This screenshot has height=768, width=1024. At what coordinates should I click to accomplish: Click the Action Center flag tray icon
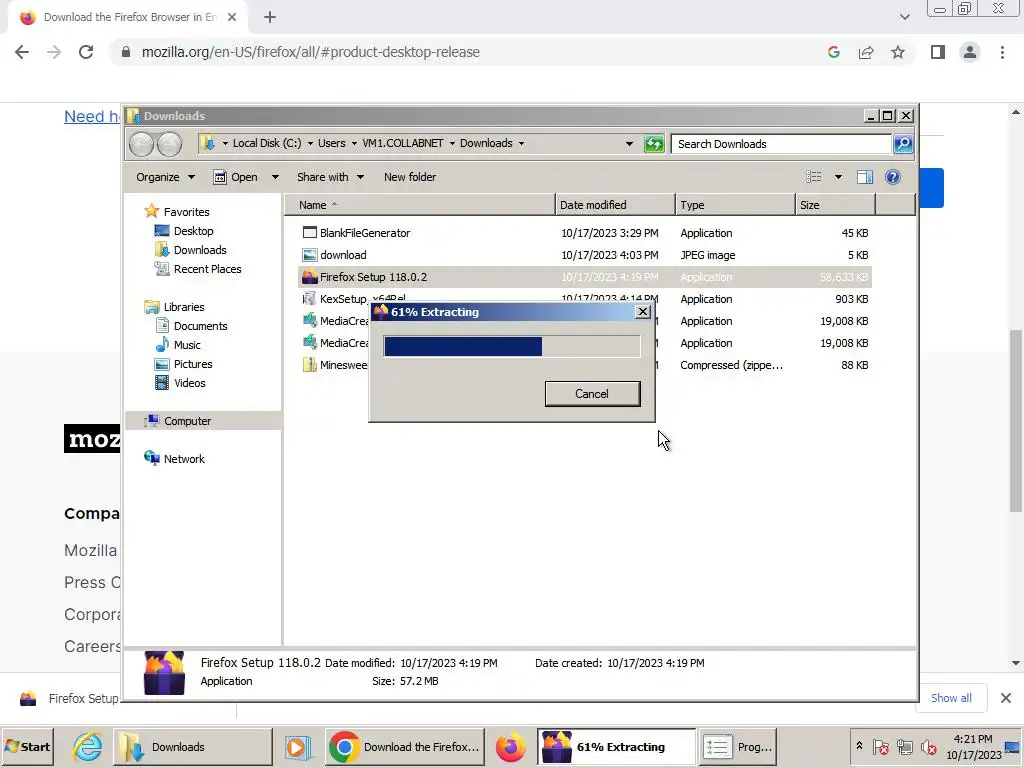880,747
